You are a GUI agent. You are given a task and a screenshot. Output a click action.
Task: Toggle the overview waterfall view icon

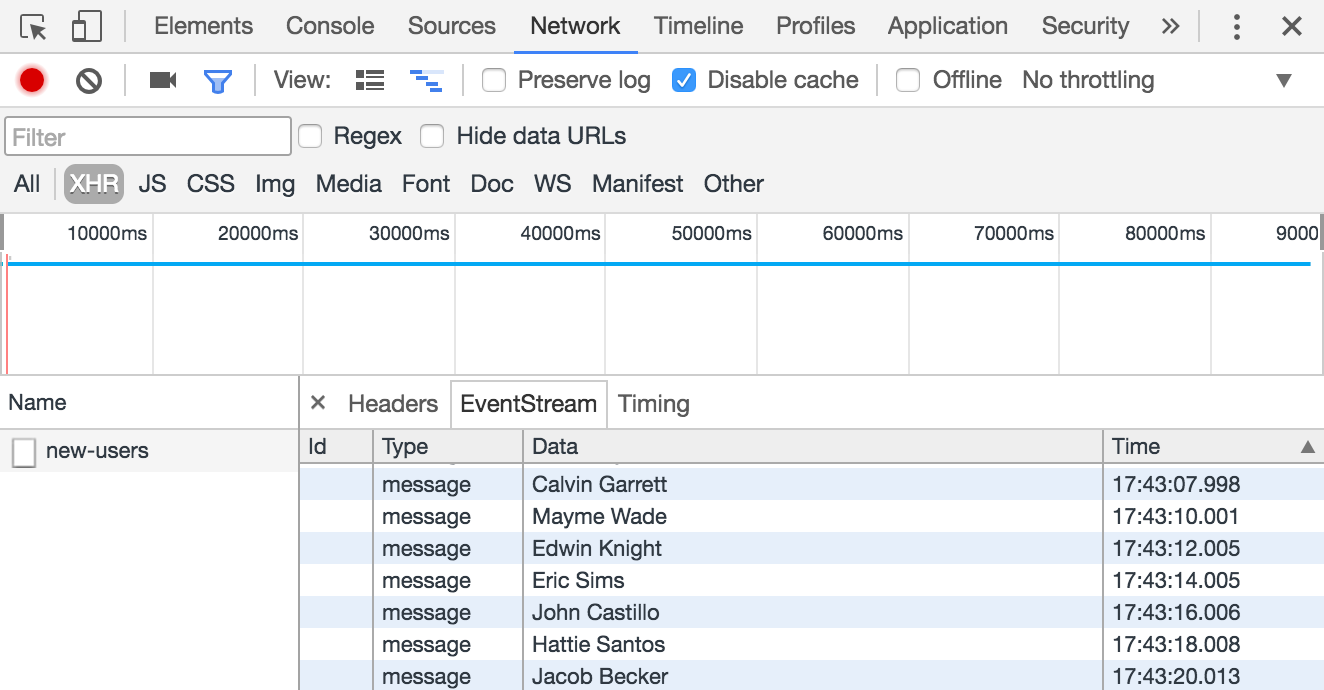pyautogui.click(x=426, y=81)
